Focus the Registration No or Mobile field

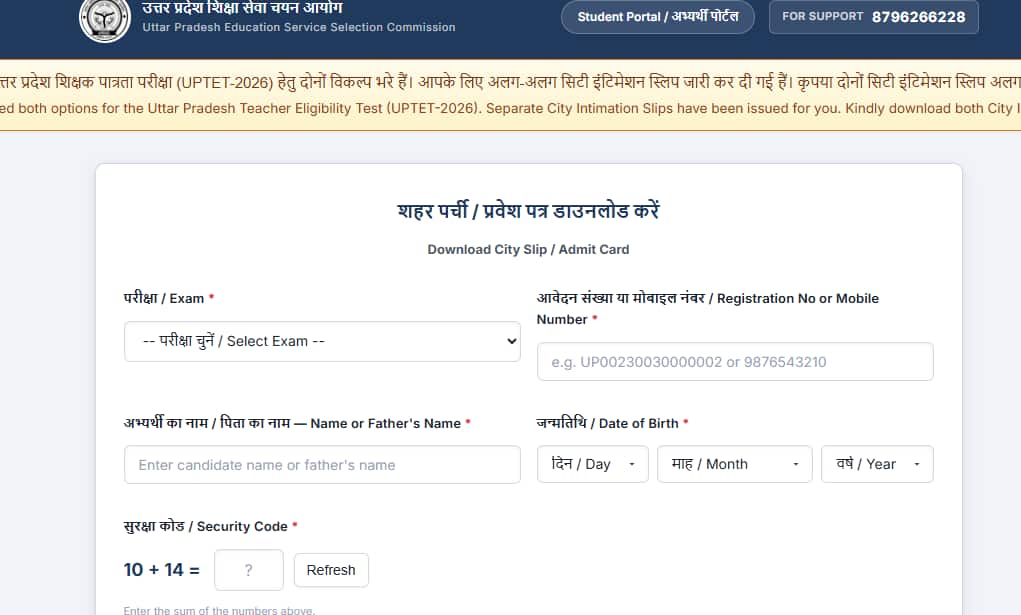tap(735, 362)
